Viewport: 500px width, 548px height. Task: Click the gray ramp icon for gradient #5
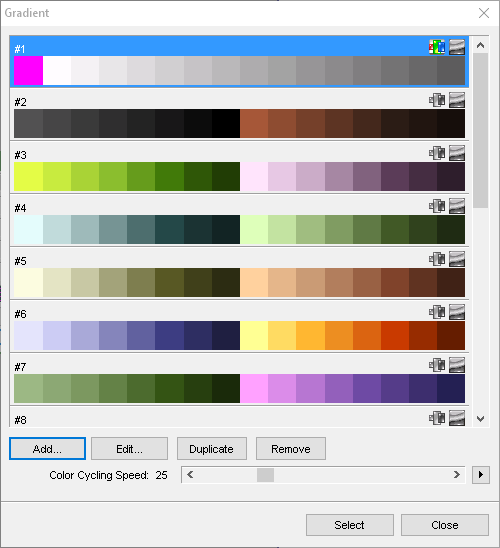coord(457,259)
